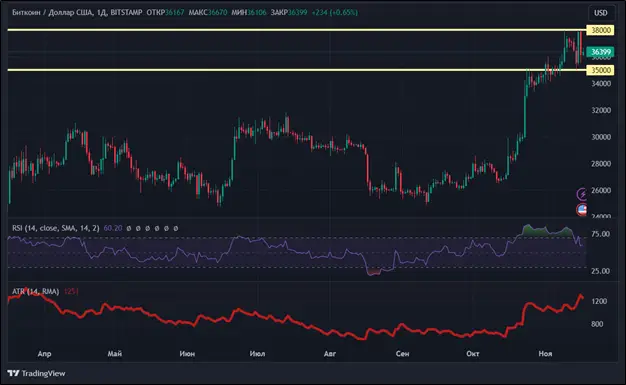Viewport: 626px width, 385px height.
Task: Click the 25.00 RSI axis label
Action: coord(600,271)
